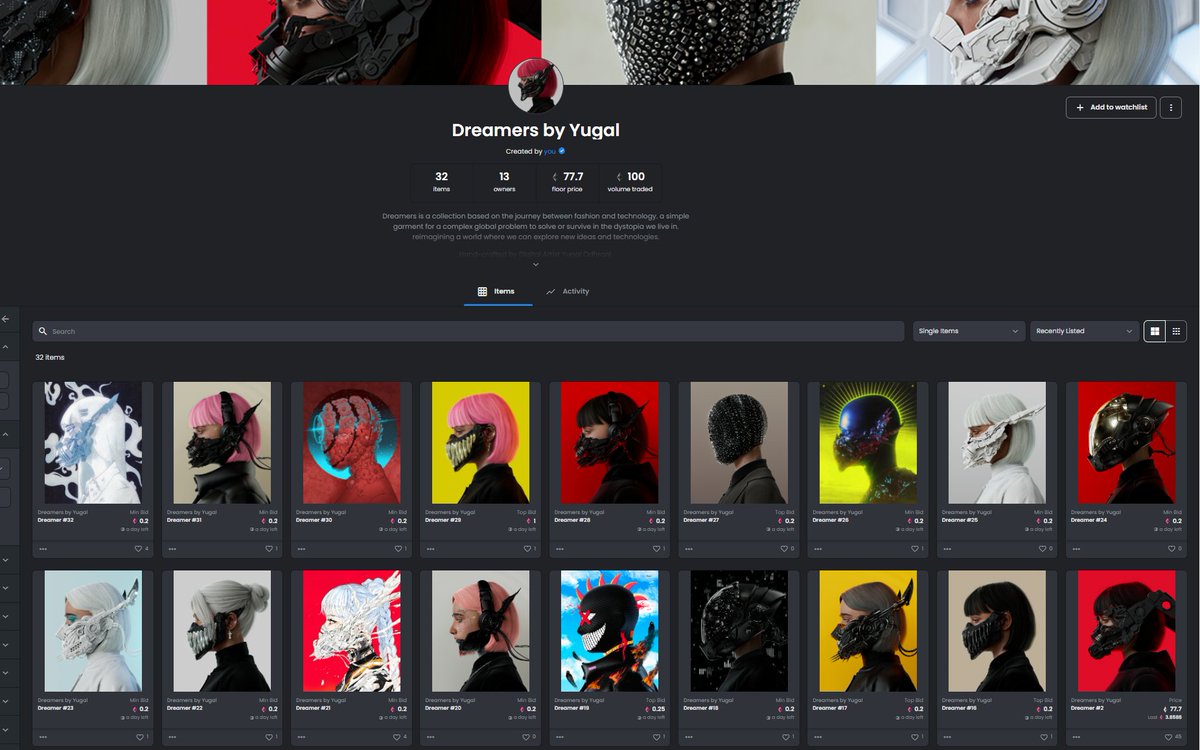Image resolution: width=1200 pixels, height=750 pixels.
Task: Open the Single Items dropdown
Action: (x=967, y=330)
